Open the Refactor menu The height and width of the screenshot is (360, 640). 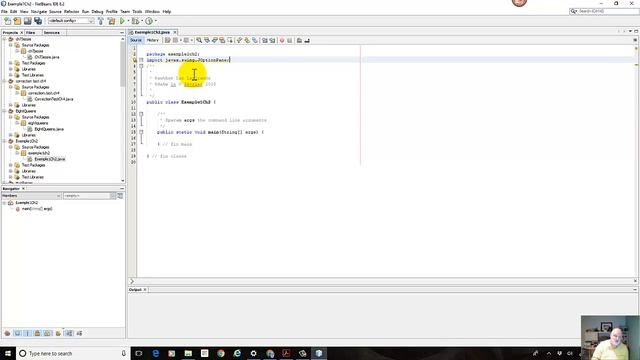click(x=71, y=11)
